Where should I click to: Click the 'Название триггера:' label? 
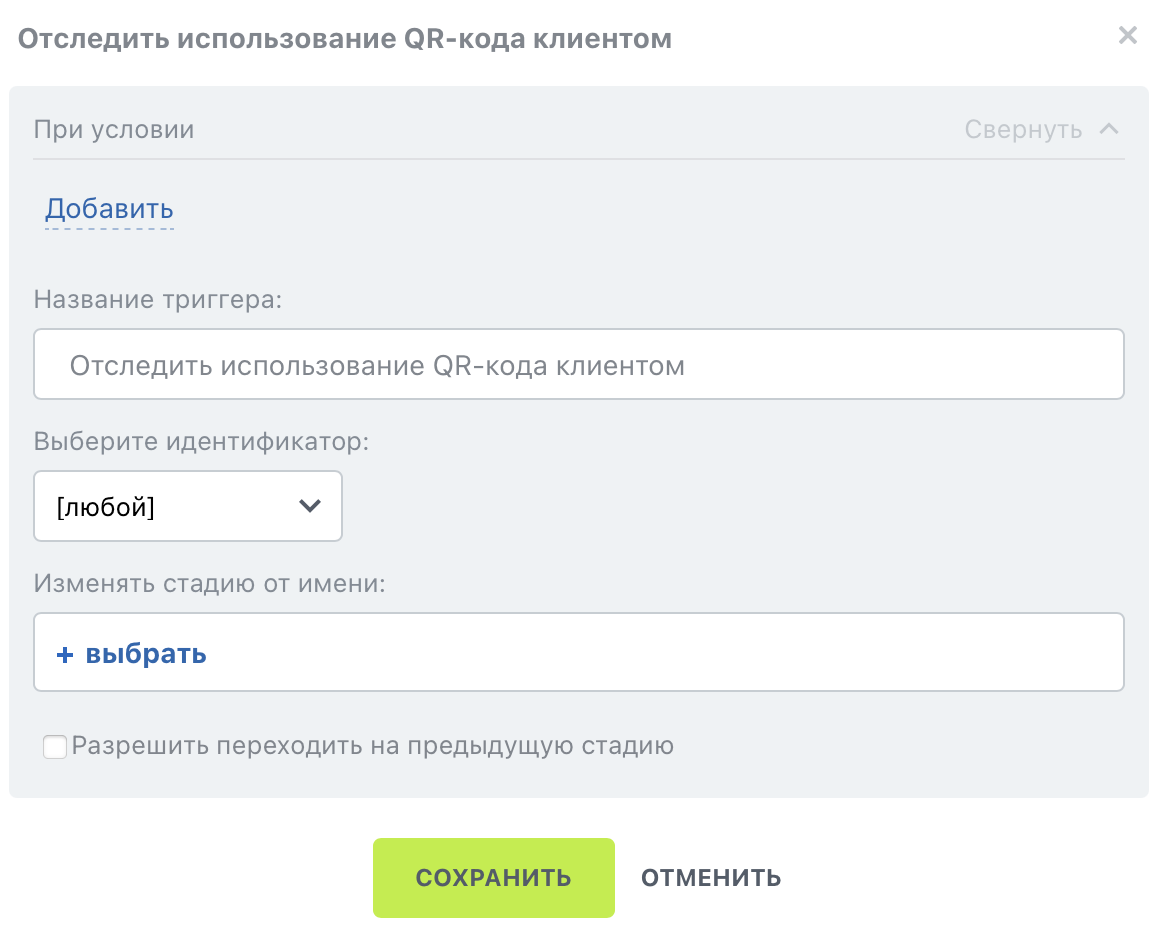tap(158, 299)
